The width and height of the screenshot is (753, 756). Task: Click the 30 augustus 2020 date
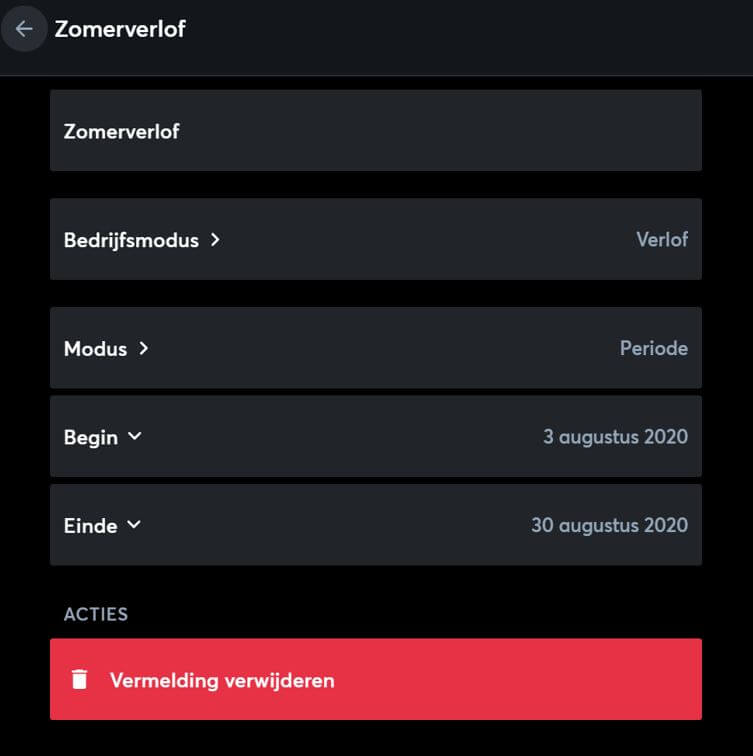(x=609, y=525)
